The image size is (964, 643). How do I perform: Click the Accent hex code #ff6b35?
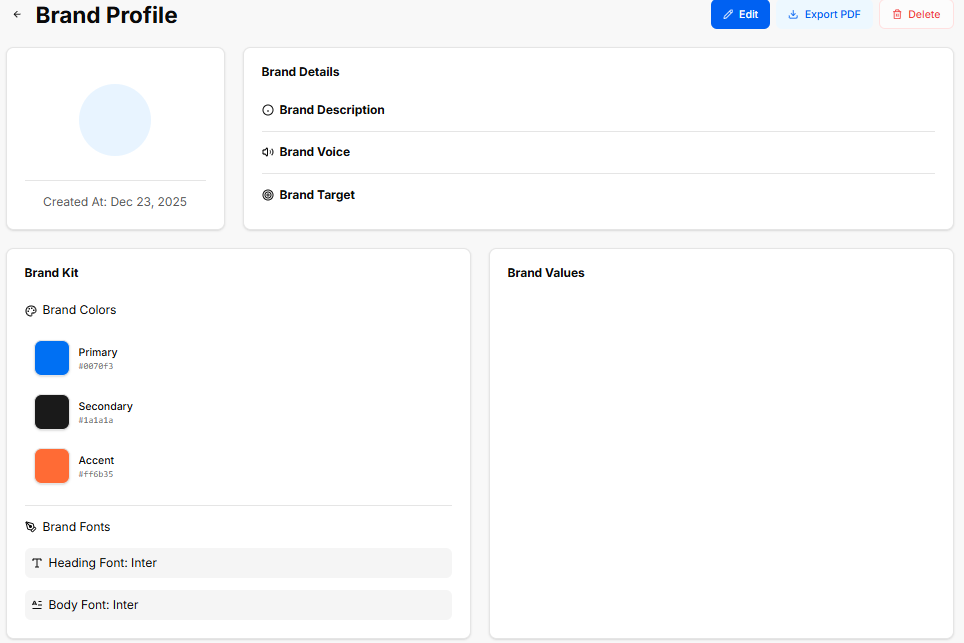(x=96, y=475)
